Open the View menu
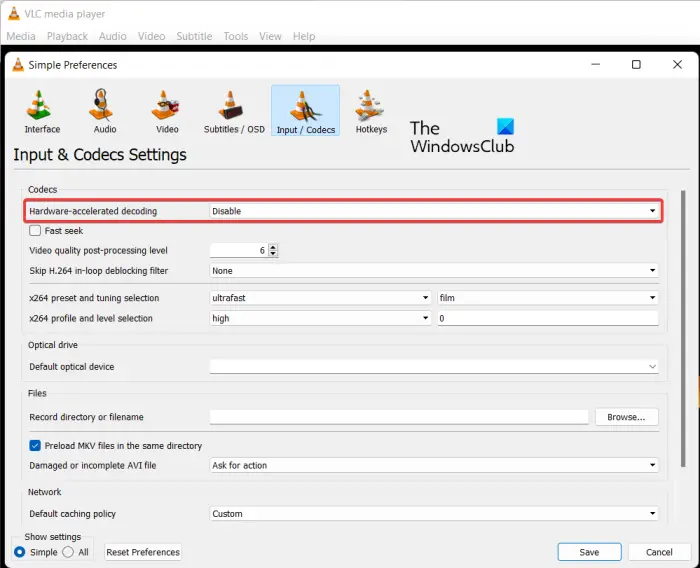The width and height of the screenshot is (700, 568). 270,36
